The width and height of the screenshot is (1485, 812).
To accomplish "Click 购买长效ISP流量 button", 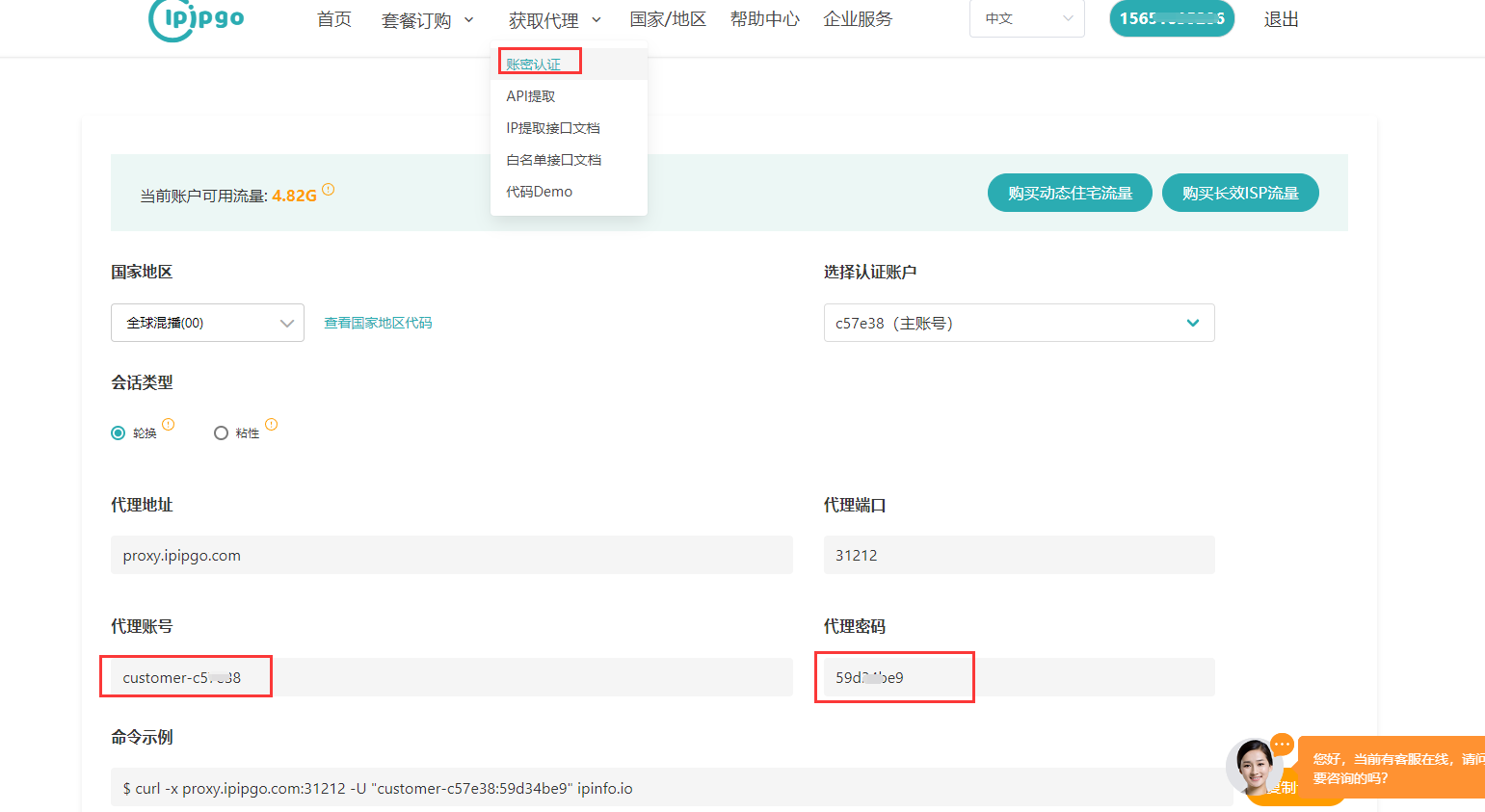I will click(x=1240, y=193).
